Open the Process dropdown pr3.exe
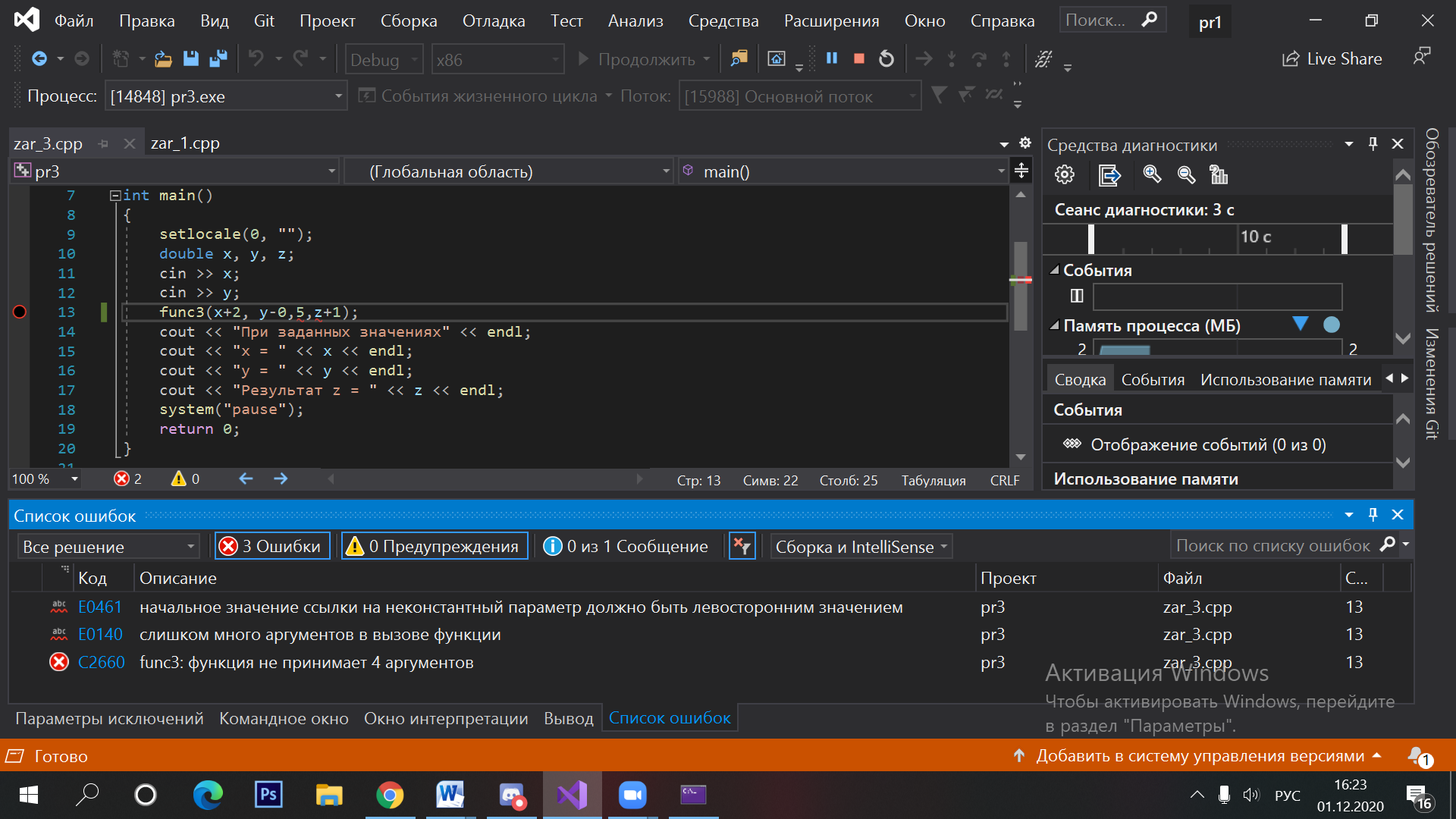 [225, 96]
